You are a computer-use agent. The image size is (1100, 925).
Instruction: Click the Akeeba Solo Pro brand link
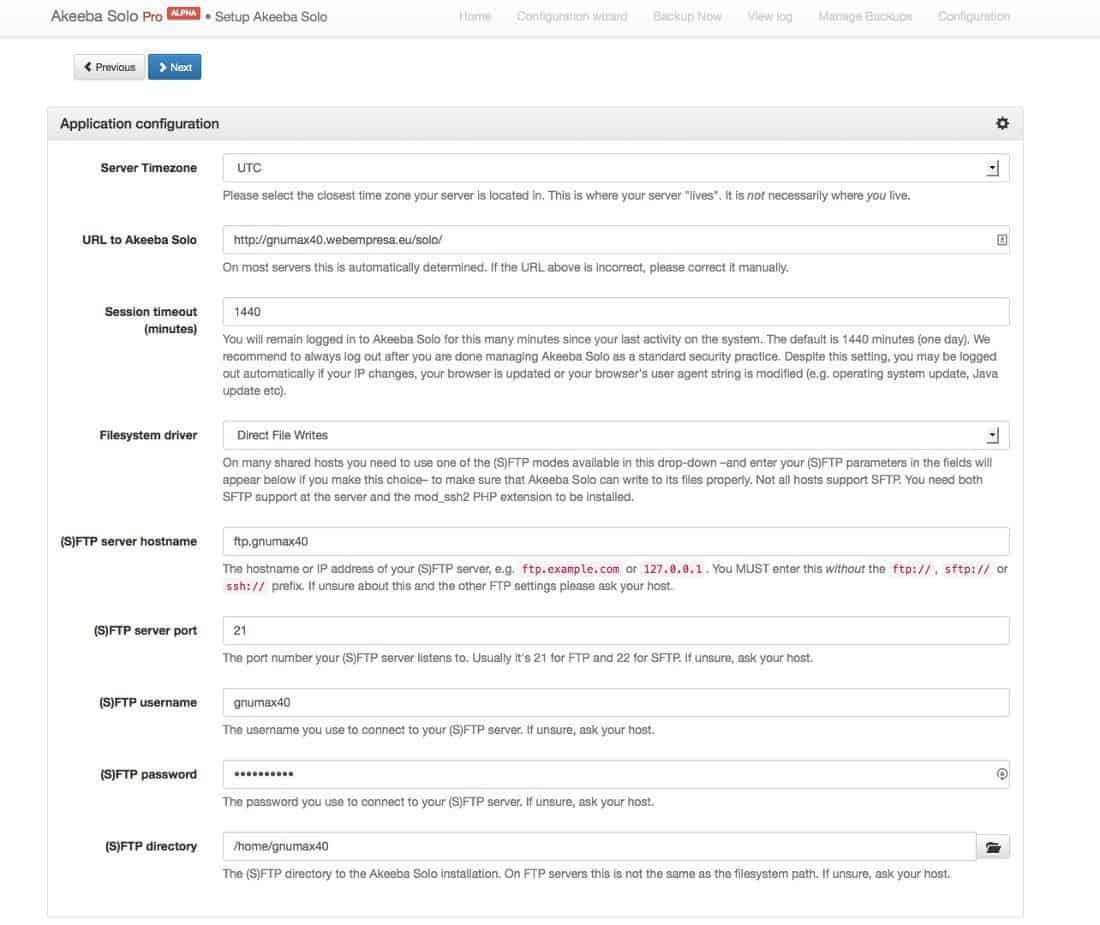(x=106, y=16)
